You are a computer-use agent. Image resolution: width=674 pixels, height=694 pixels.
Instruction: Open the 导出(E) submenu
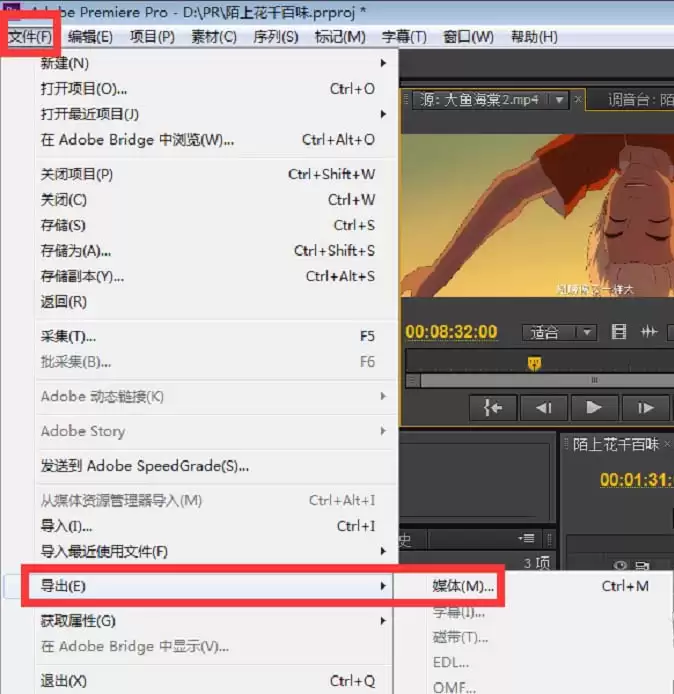click(216, 586)
